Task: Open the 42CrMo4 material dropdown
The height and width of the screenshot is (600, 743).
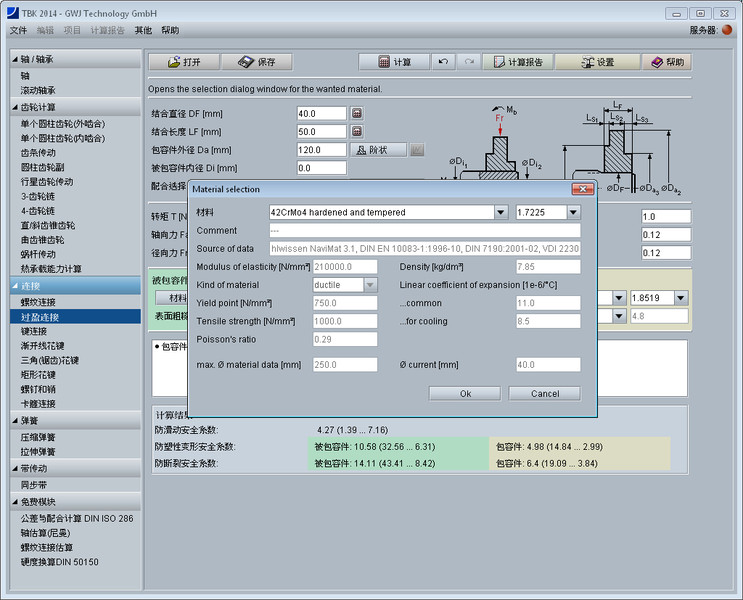Action: (x=500, y=213)
